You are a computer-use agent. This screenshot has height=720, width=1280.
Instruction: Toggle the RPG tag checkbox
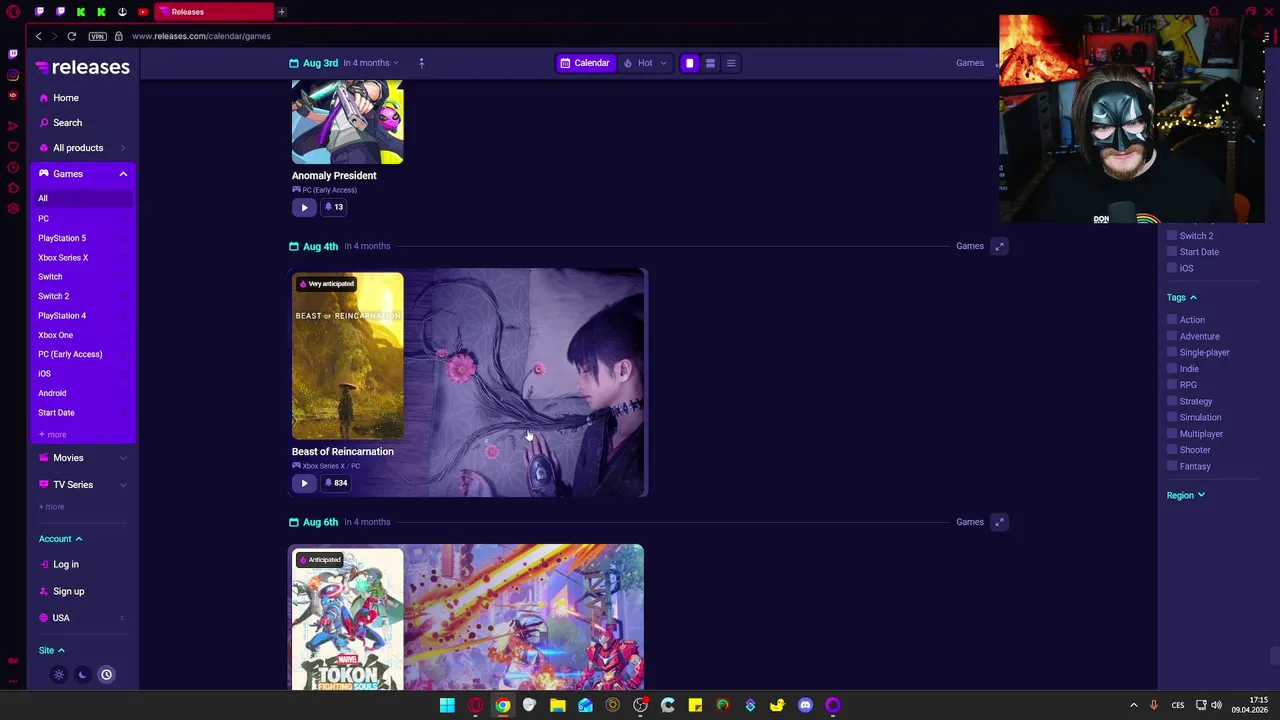pyautogui.click(x=1172, y=385)
